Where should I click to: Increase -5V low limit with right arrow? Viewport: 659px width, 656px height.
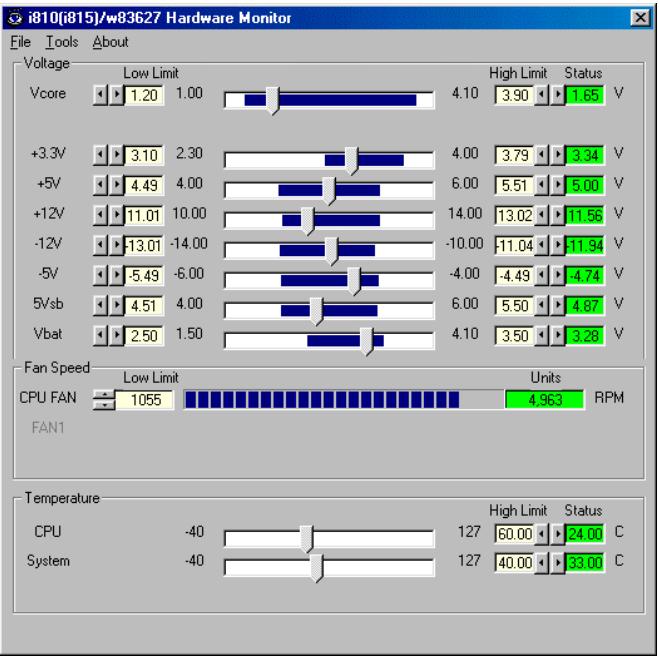(116, 276)
